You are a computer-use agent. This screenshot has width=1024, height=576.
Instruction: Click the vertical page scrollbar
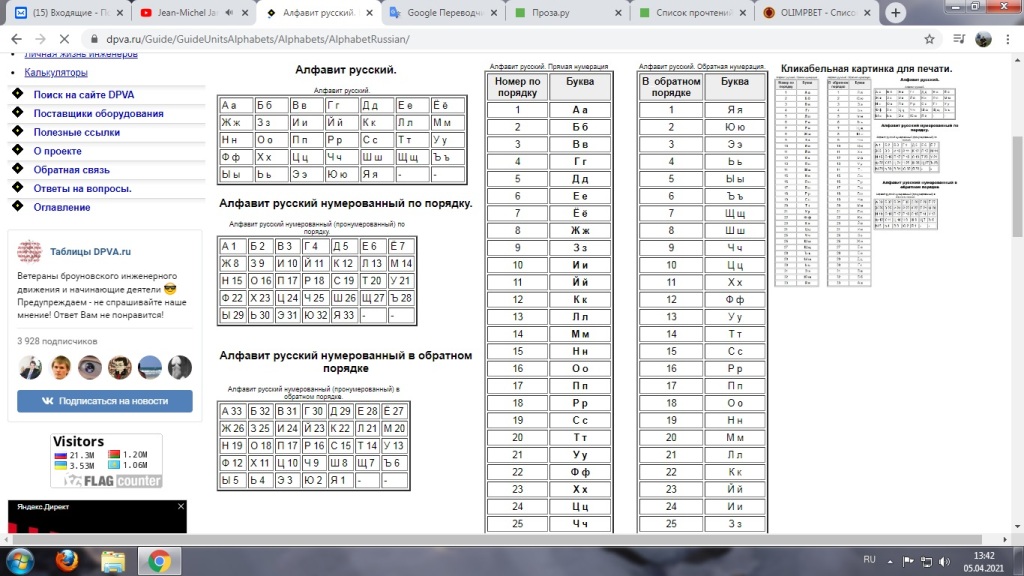pyautogui.click(x=1017, y=187)
